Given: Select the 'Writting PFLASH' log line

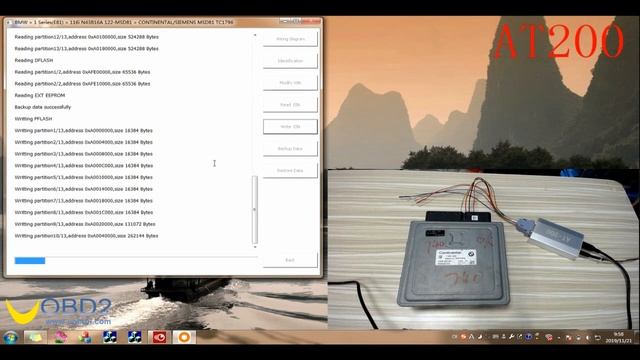Looking at the screenshot, I should [x=33, y=119].
